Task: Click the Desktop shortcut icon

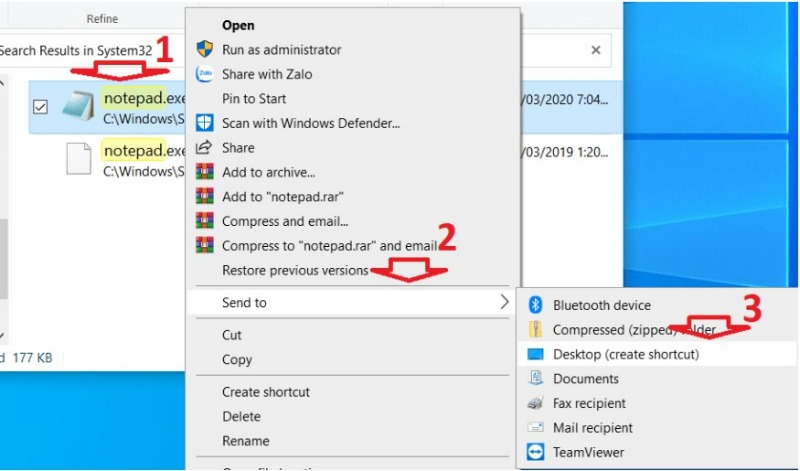Action: (x=536, y=354)
